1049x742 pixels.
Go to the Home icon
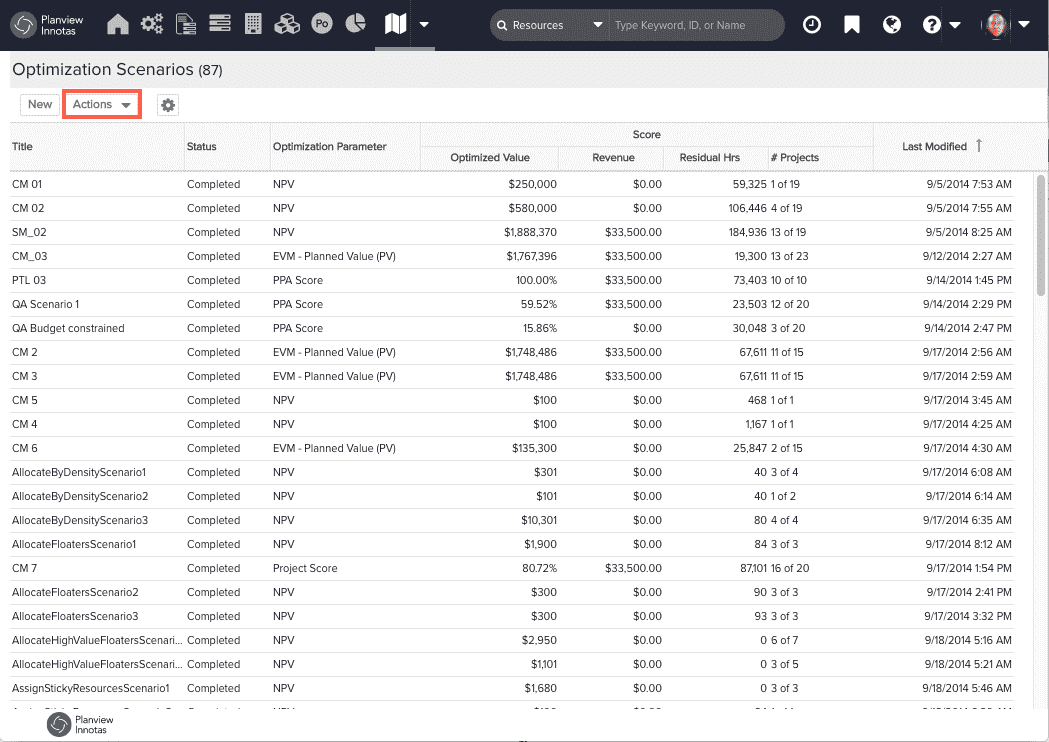118,24
